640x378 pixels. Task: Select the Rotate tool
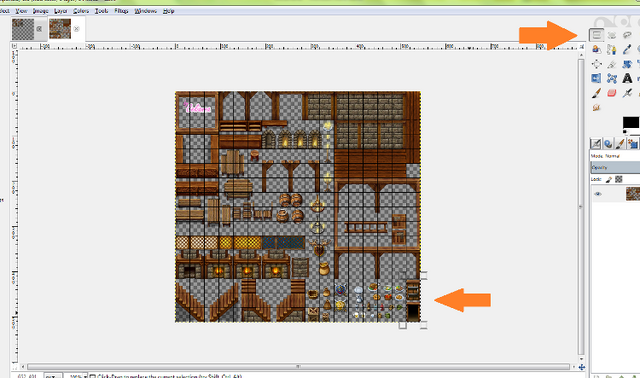(x=627, y=64)
